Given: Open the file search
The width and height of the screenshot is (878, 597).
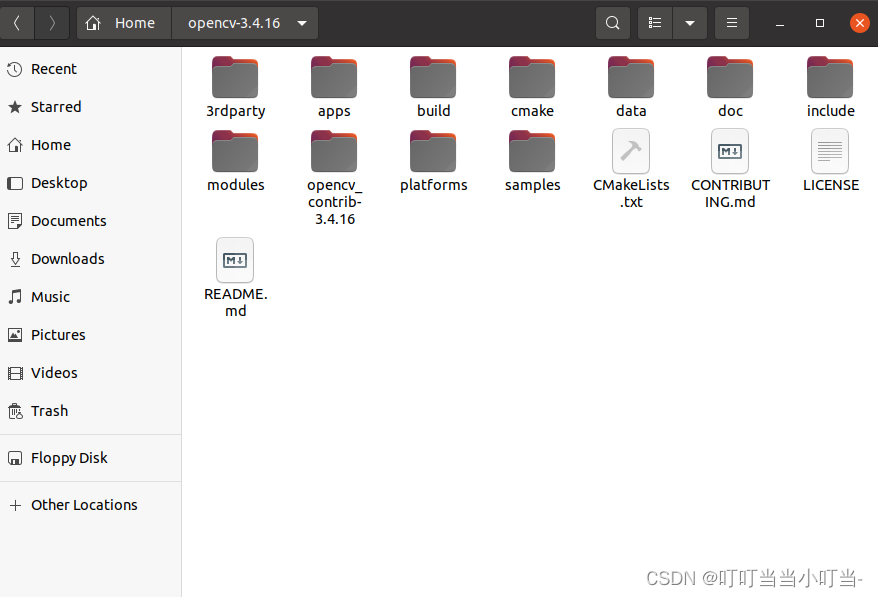Looking at the screenshot, I should [x=613, y=23].
